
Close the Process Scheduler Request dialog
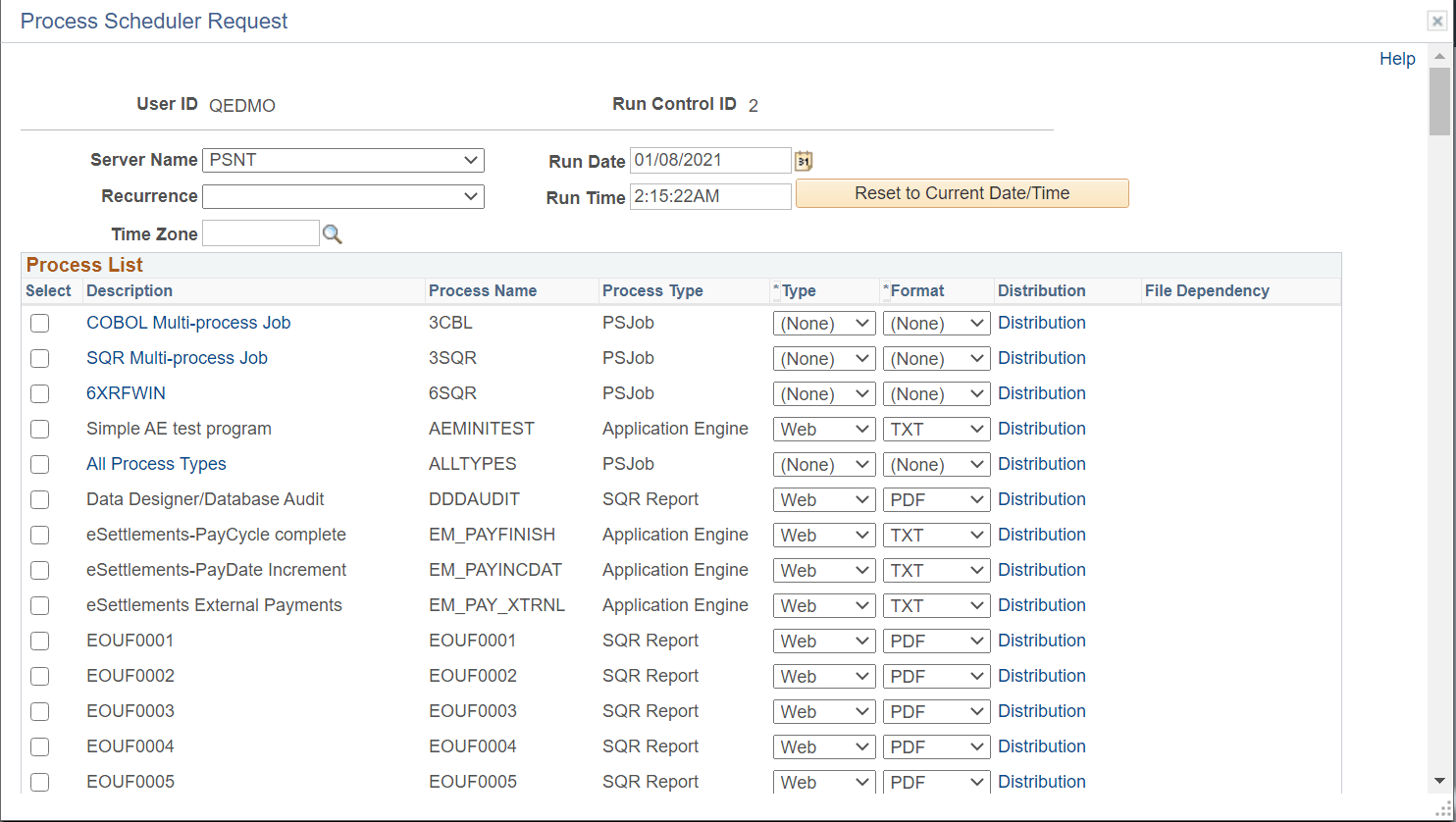(1436, 20)
